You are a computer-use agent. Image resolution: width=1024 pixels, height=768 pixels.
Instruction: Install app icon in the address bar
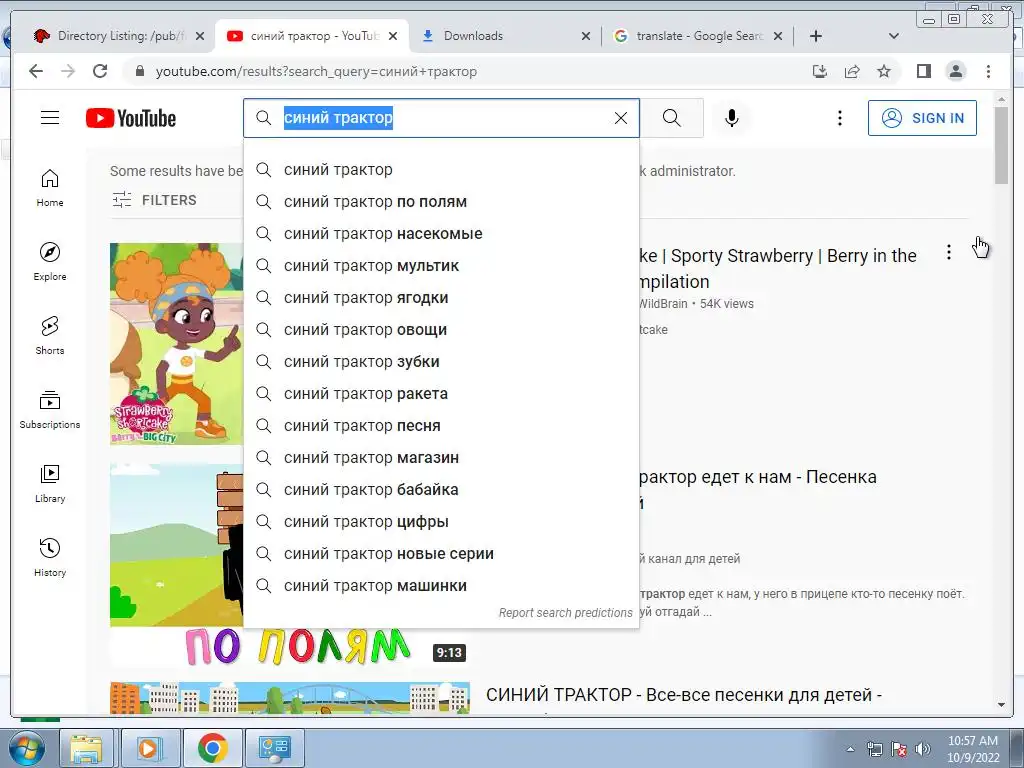coord(820,71)
